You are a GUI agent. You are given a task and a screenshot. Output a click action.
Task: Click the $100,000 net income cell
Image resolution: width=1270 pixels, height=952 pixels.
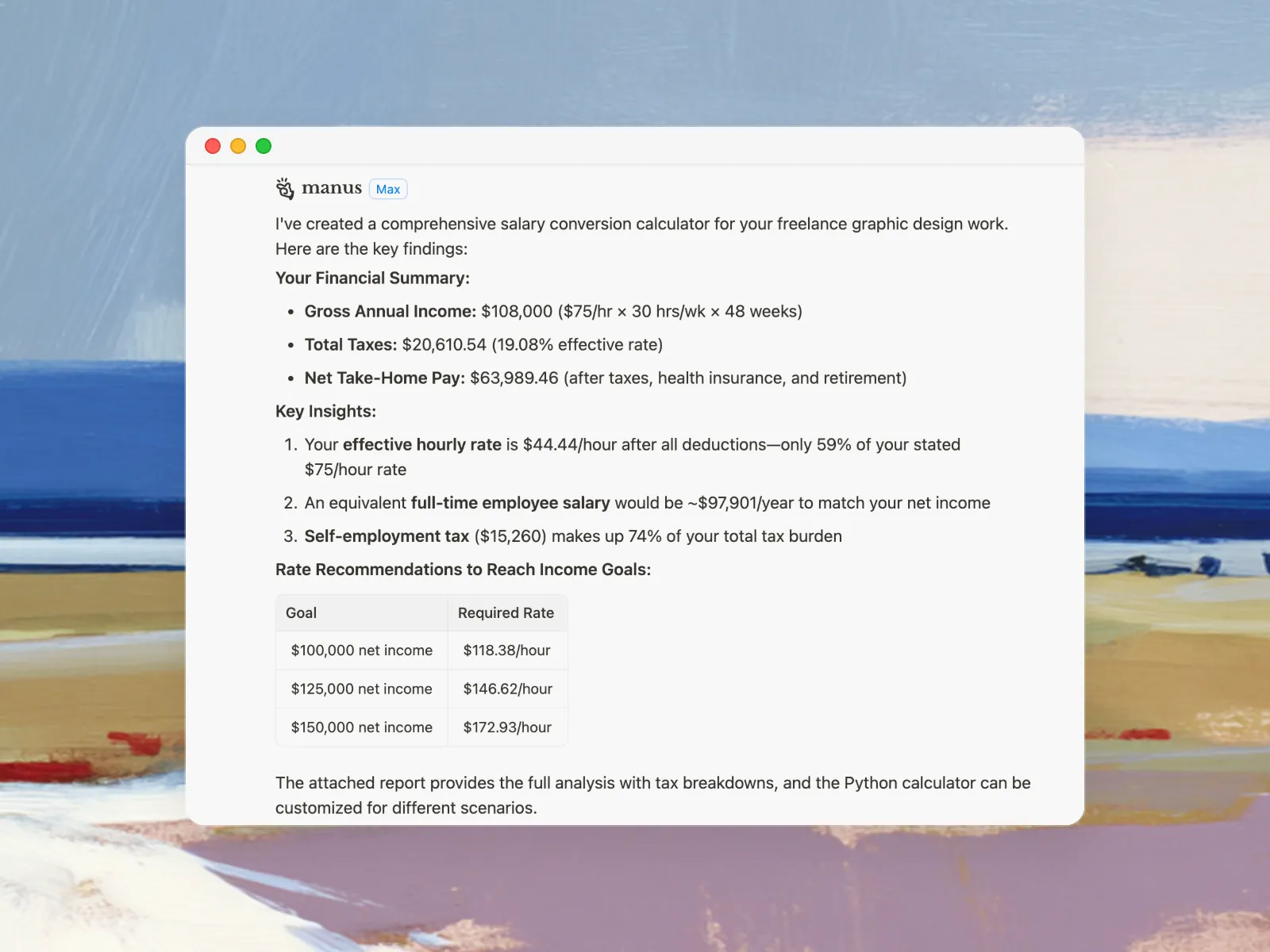tap(362, 651)
